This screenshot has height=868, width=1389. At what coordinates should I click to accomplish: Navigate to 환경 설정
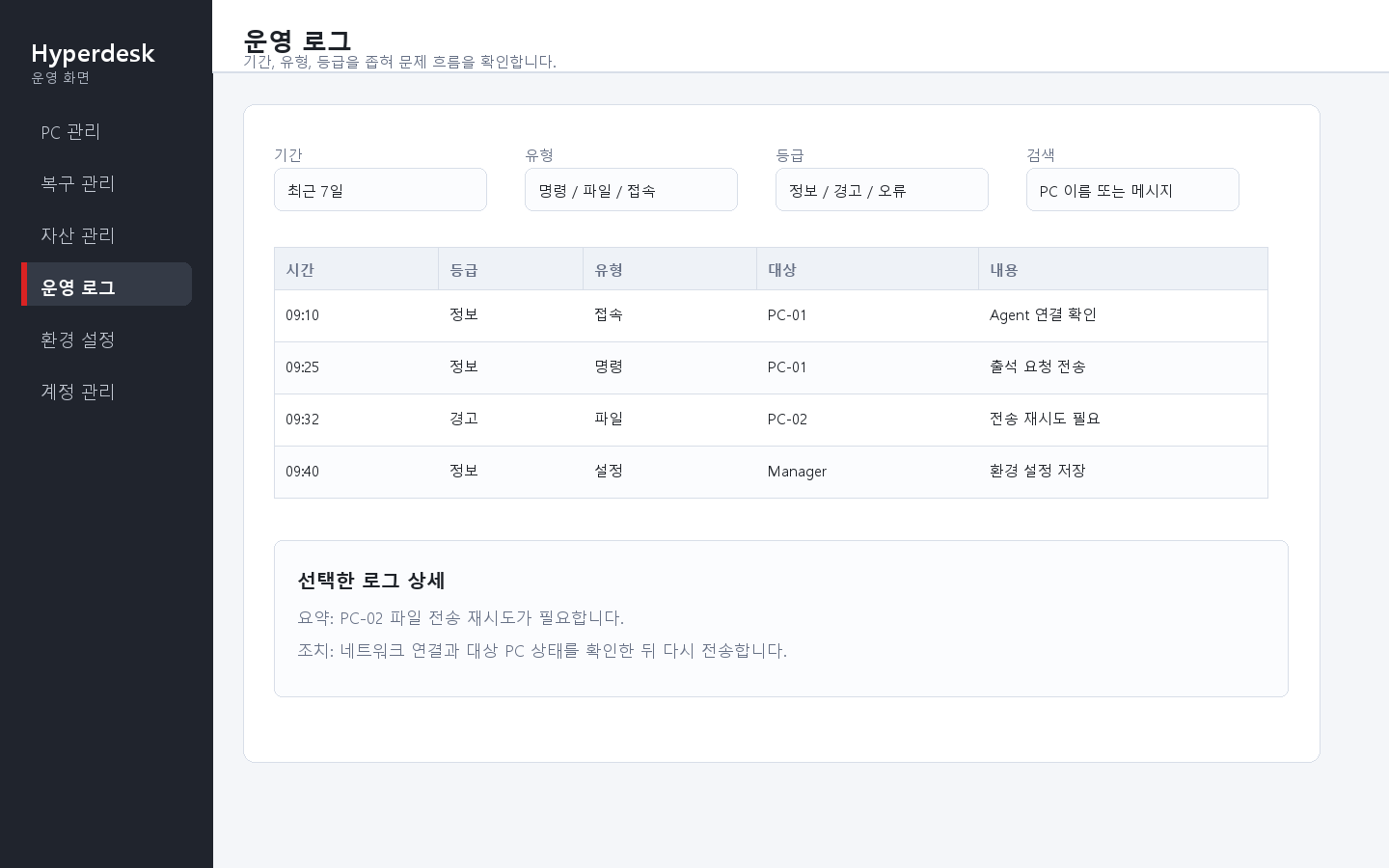pos(106,340)
